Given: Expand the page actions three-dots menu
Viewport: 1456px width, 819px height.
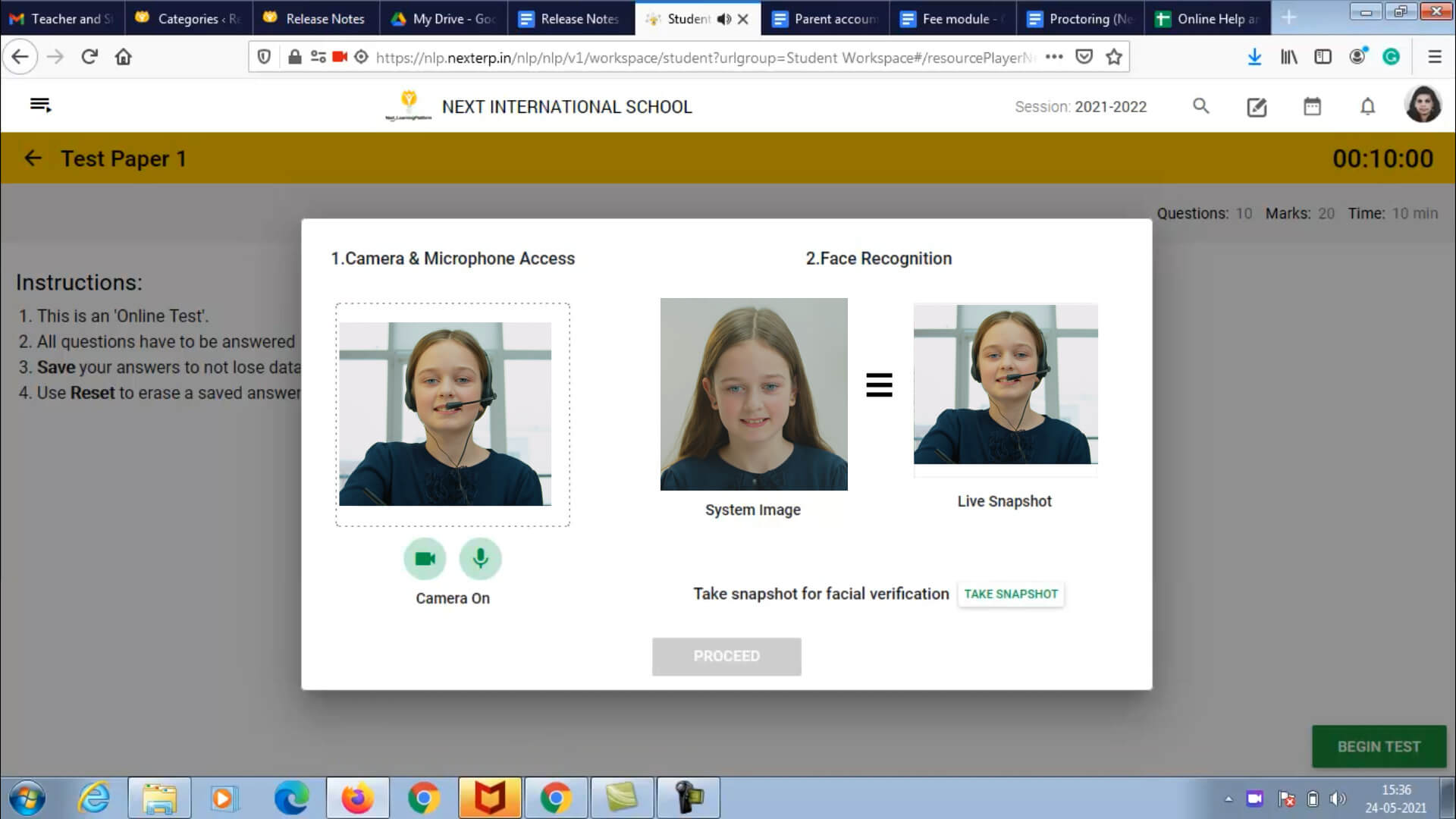Looking at the screenshot, I should (1054, 57).
